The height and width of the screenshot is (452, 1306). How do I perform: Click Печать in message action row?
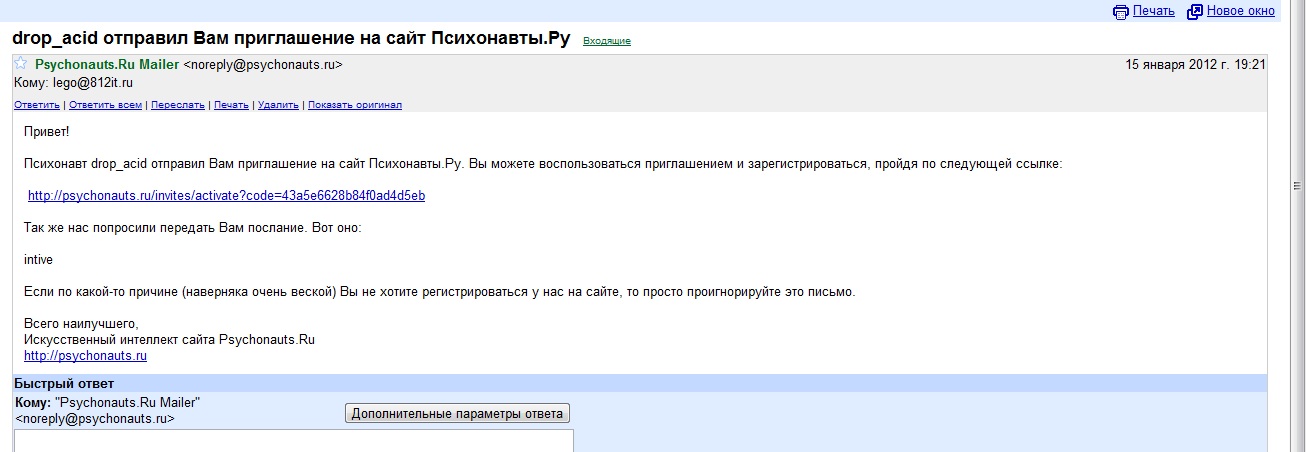231,104
